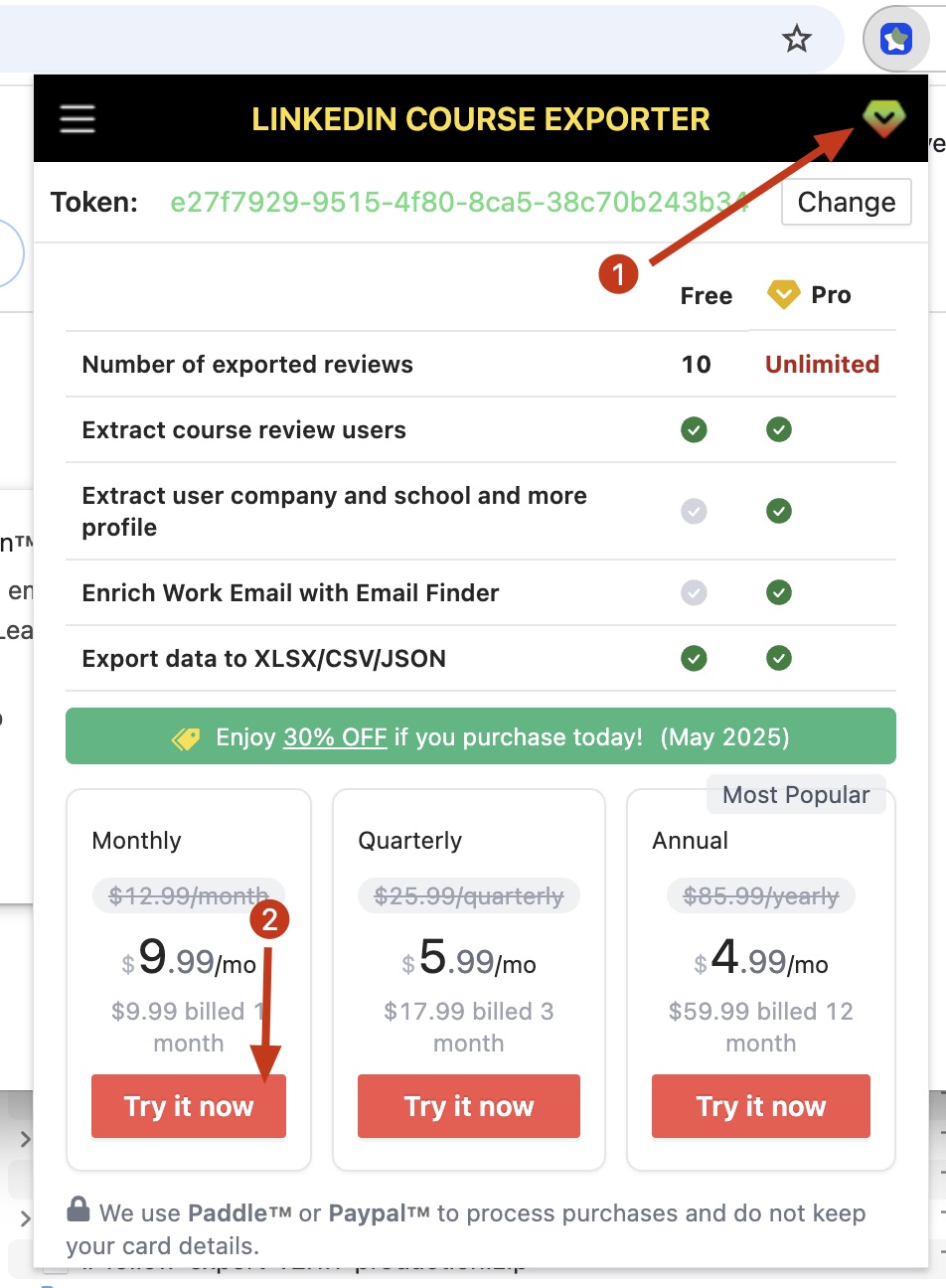The height and width of the screenshot is (1288, 946).
Task: Select the Quarterly pricing tab
Action: [x=409, y=840]
